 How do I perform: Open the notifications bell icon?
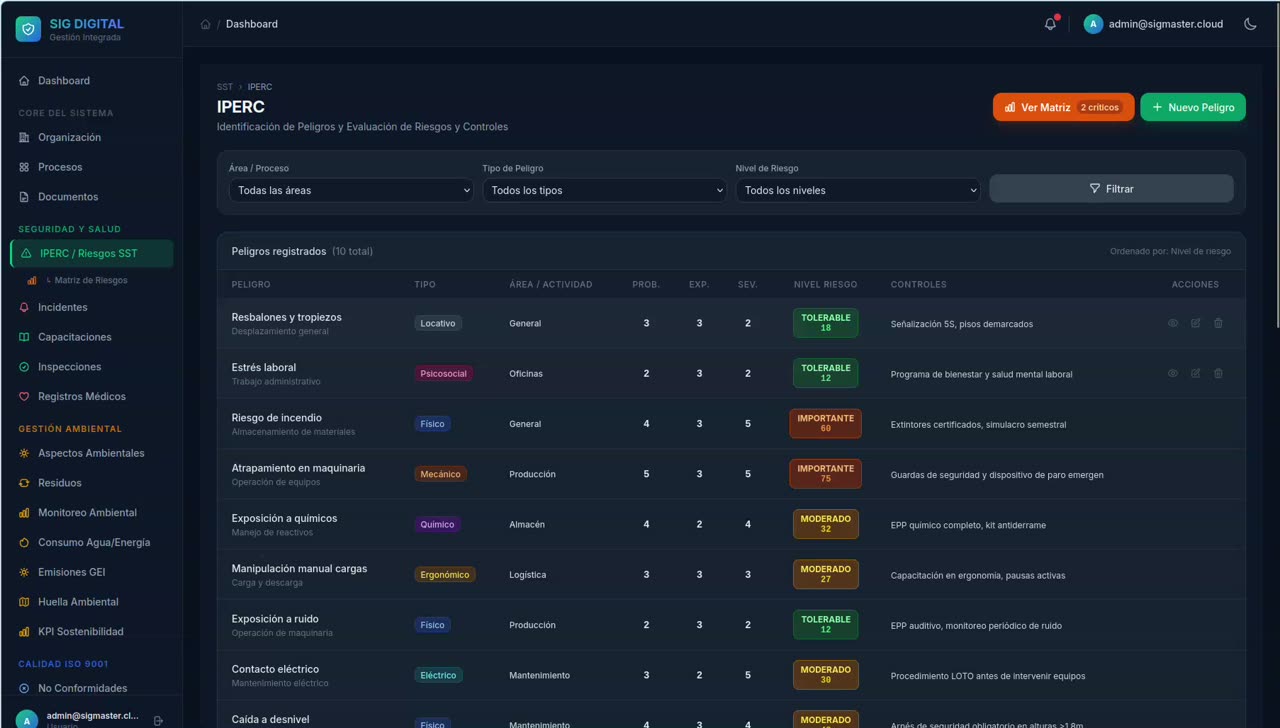(1050, 24)
